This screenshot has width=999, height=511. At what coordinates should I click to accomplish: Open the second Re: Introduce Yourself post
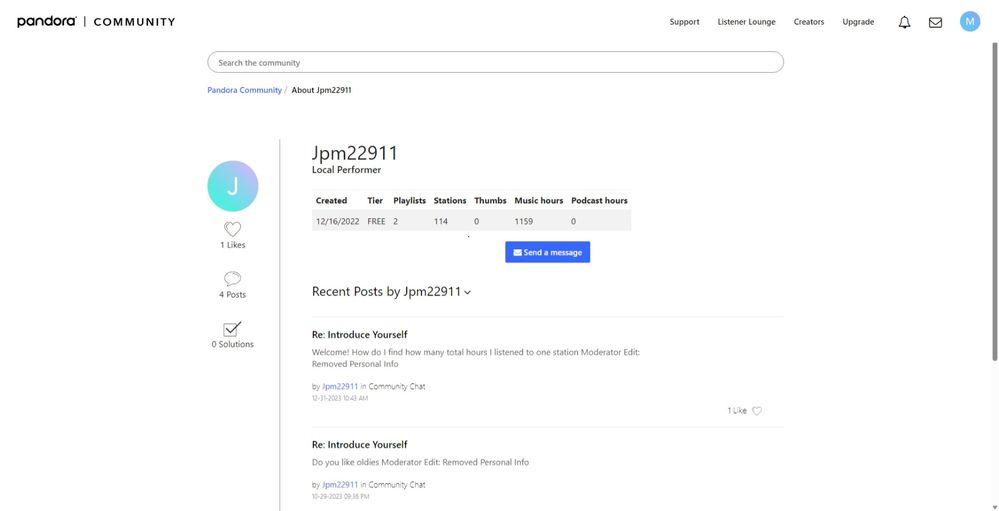click(x=359, y=445)
